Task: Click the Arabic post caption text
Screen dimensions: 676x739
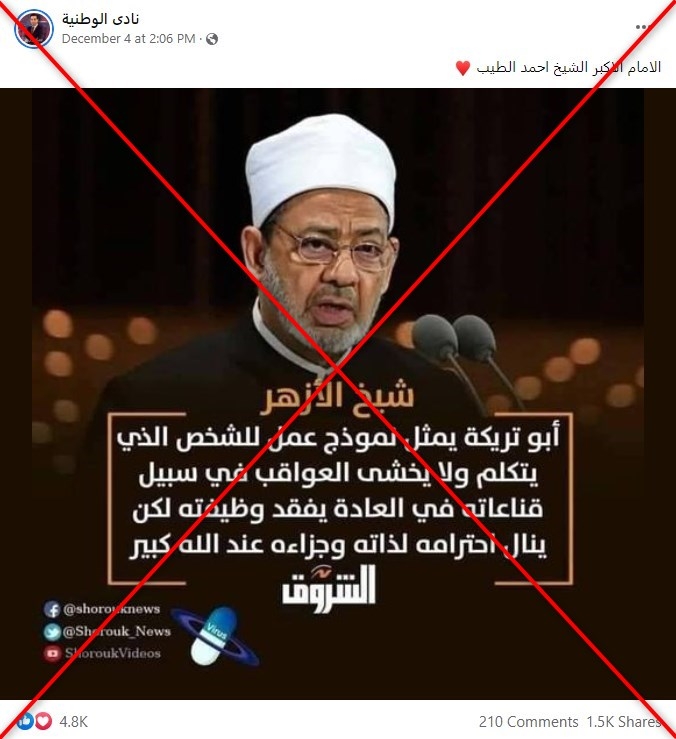Action: pos(569,67)
